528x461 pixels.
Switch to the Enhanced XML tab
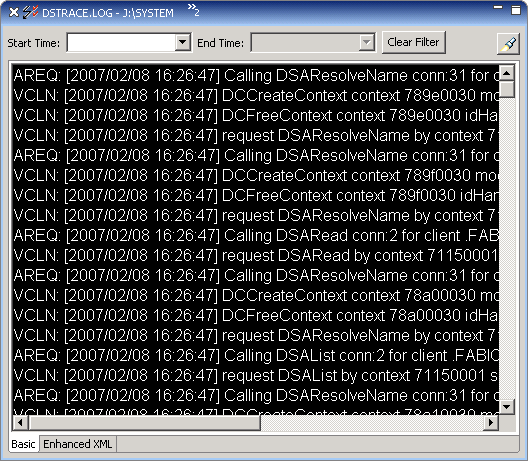pos(77,444)
